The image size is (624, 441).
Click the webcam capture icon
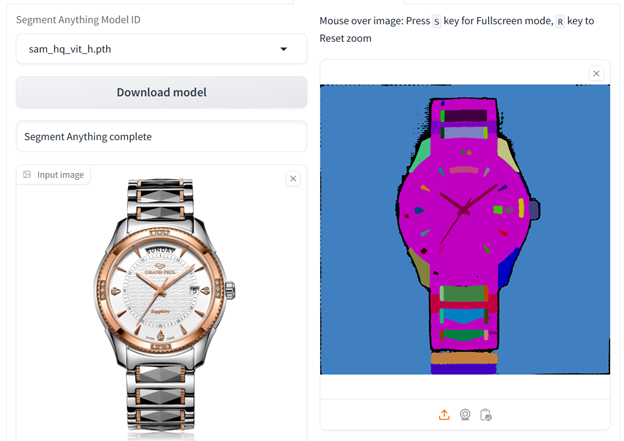pos(465,415)
